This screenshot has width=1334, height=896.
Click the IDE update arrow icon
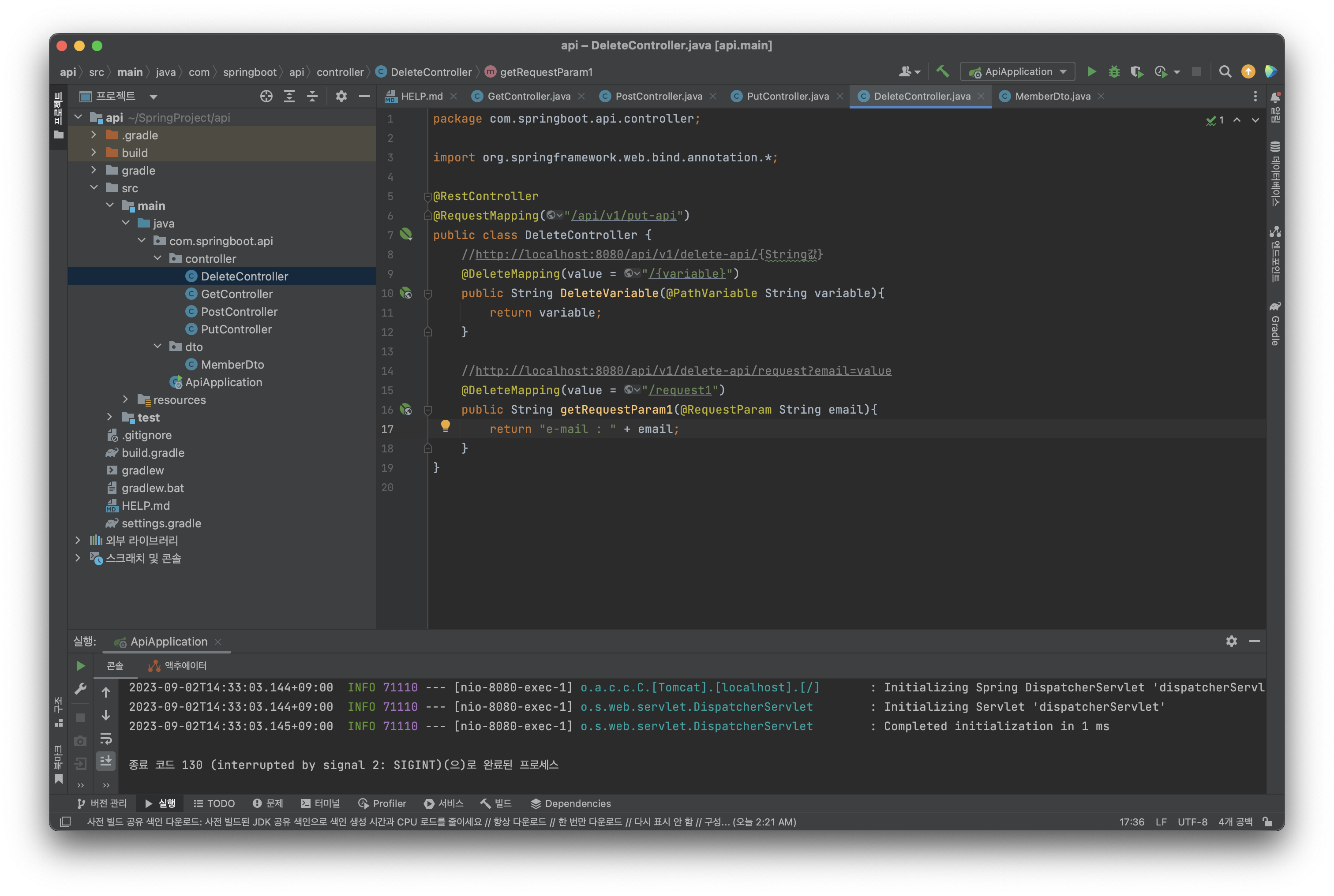(1248, 72)
